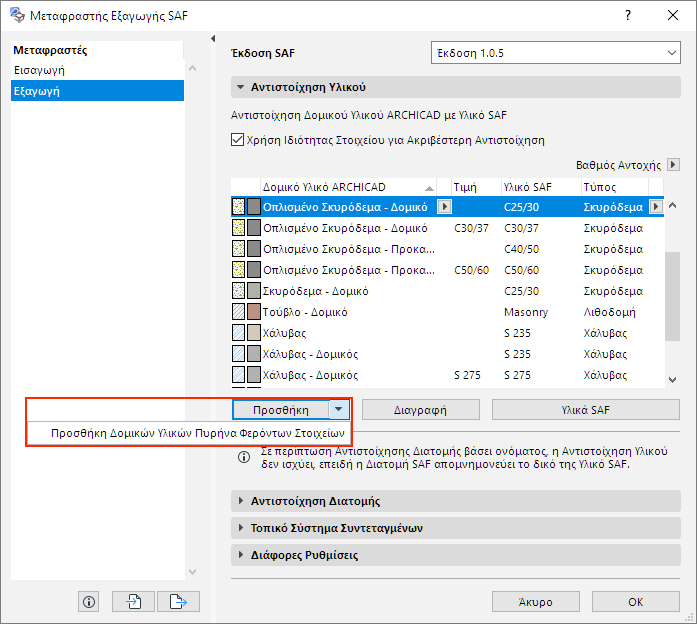
Task: Click the Τύπος column header
Action: 614,187
